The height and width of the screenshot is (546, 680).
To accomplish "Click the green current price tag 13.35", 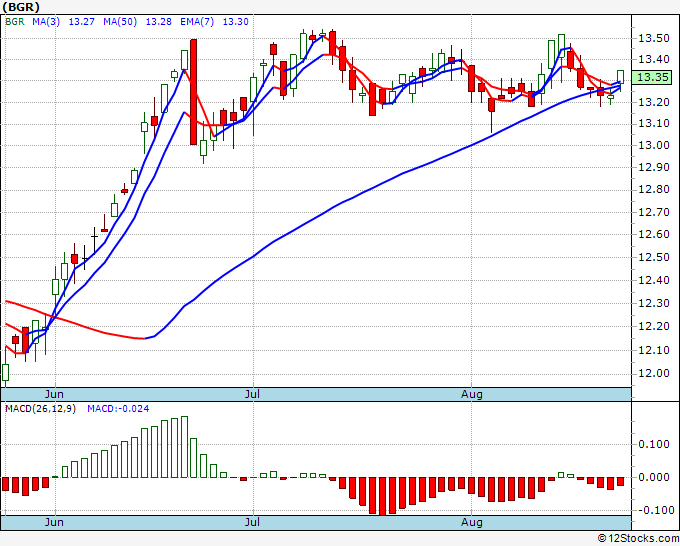I will 652,78.
